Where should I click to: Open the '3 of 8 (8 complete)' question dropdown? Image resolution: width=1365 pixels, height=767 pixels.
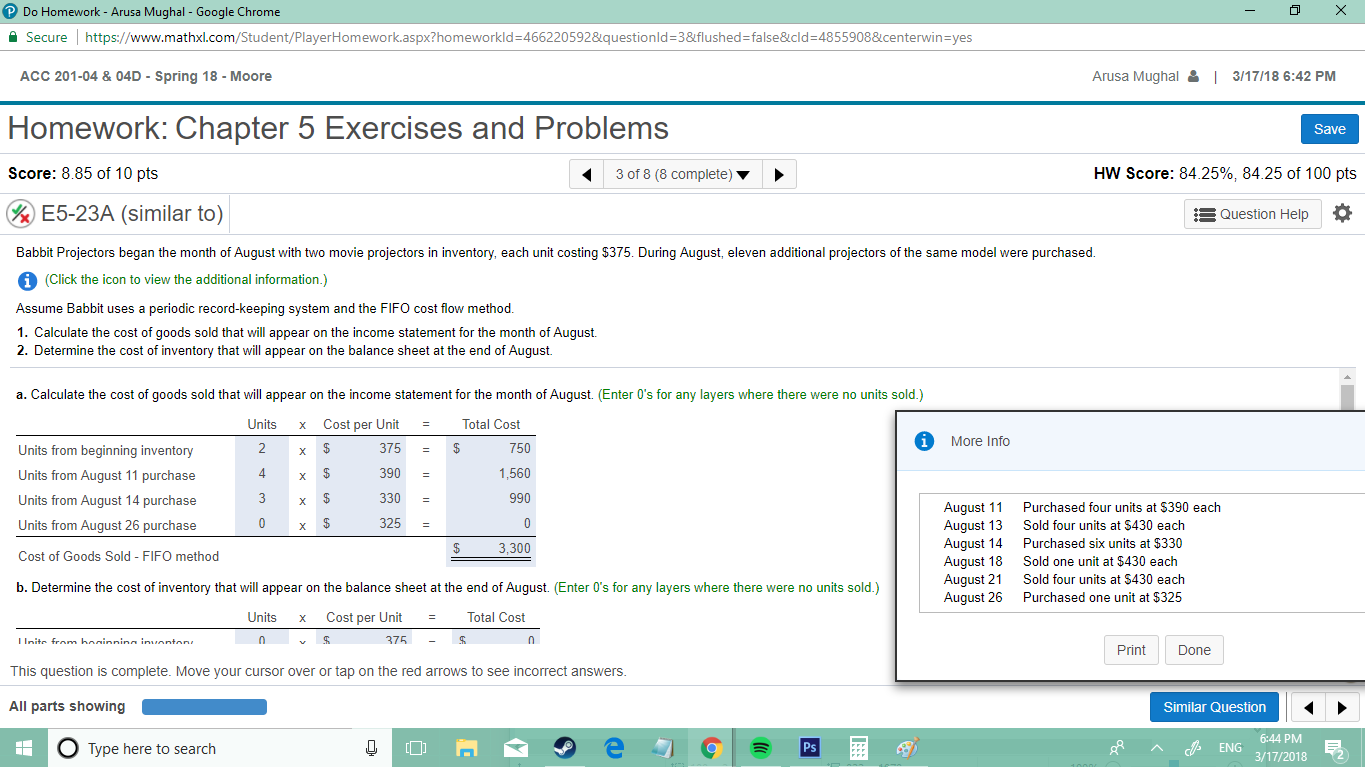tap(683, 174)
